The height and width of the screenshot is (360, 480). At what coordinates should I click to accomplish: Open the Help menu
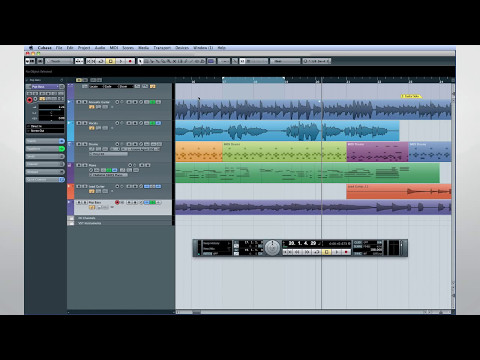pos(222,48)
